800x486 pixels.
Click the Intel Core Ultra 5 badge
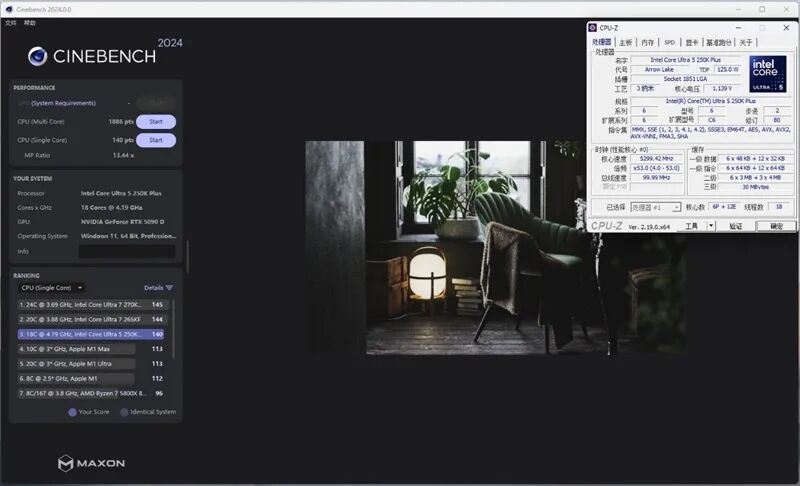[x=767, y=75]
